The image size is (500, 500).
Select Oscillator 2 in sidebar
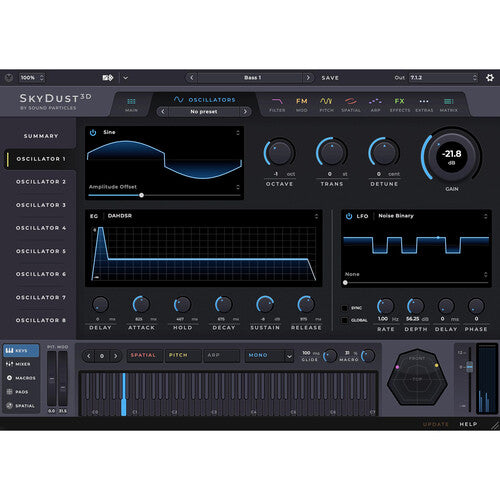pyautogui.click(x=41, y=182)
